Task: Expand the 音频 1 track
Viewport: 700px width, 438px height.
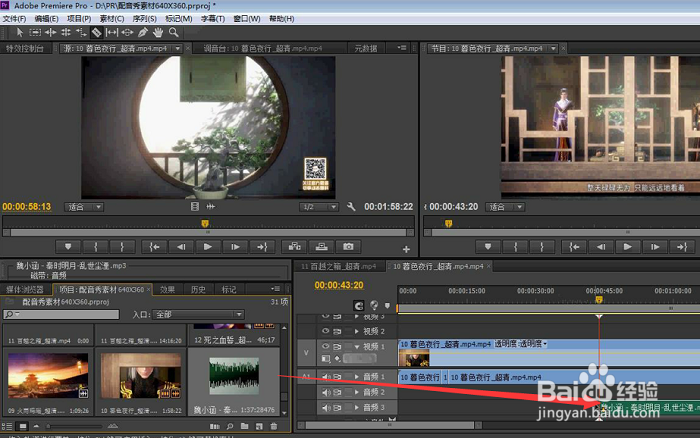Action: pos(357,377)
